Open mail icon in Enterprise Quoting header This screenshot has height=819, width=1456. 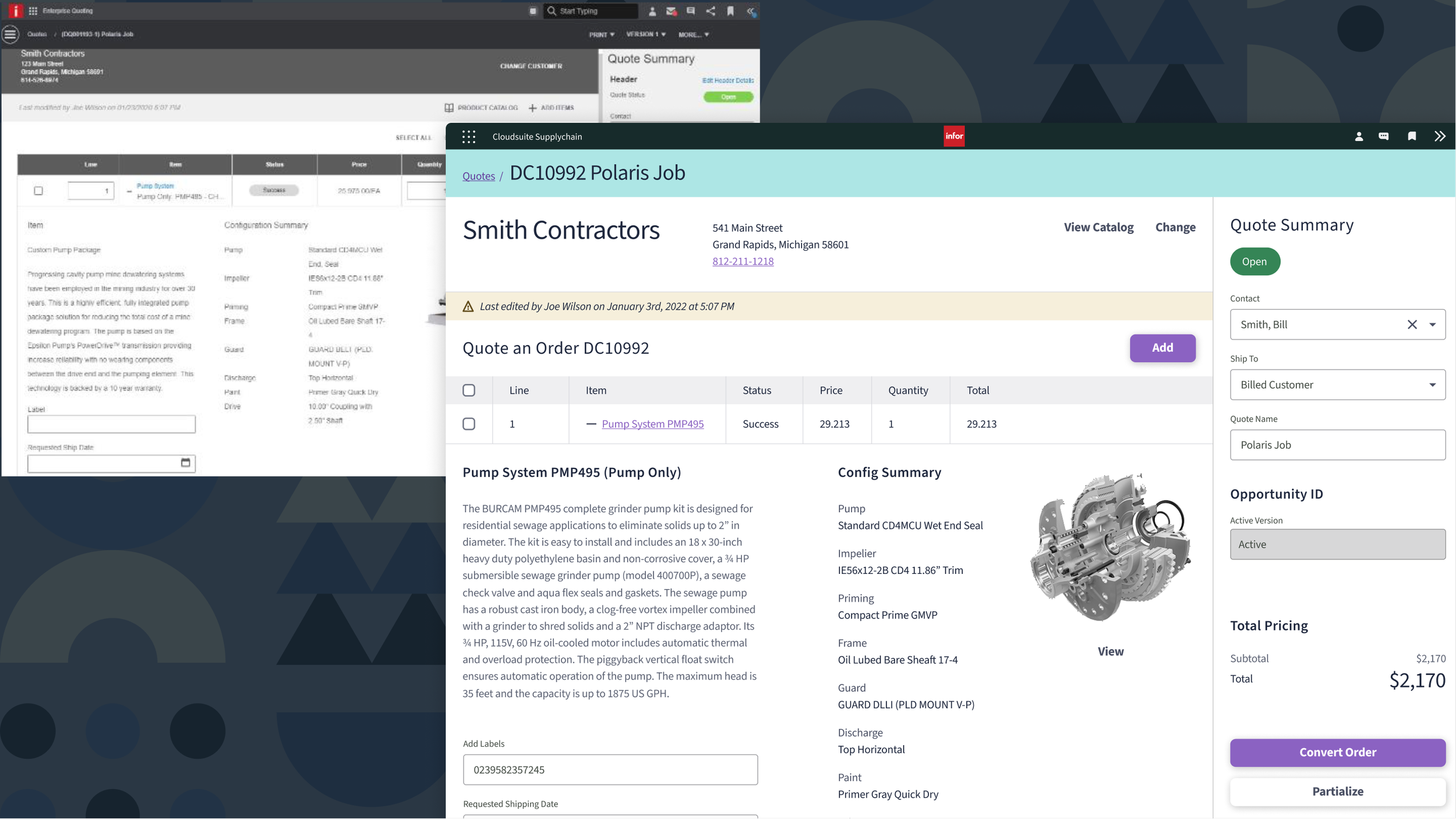(672, 10)
